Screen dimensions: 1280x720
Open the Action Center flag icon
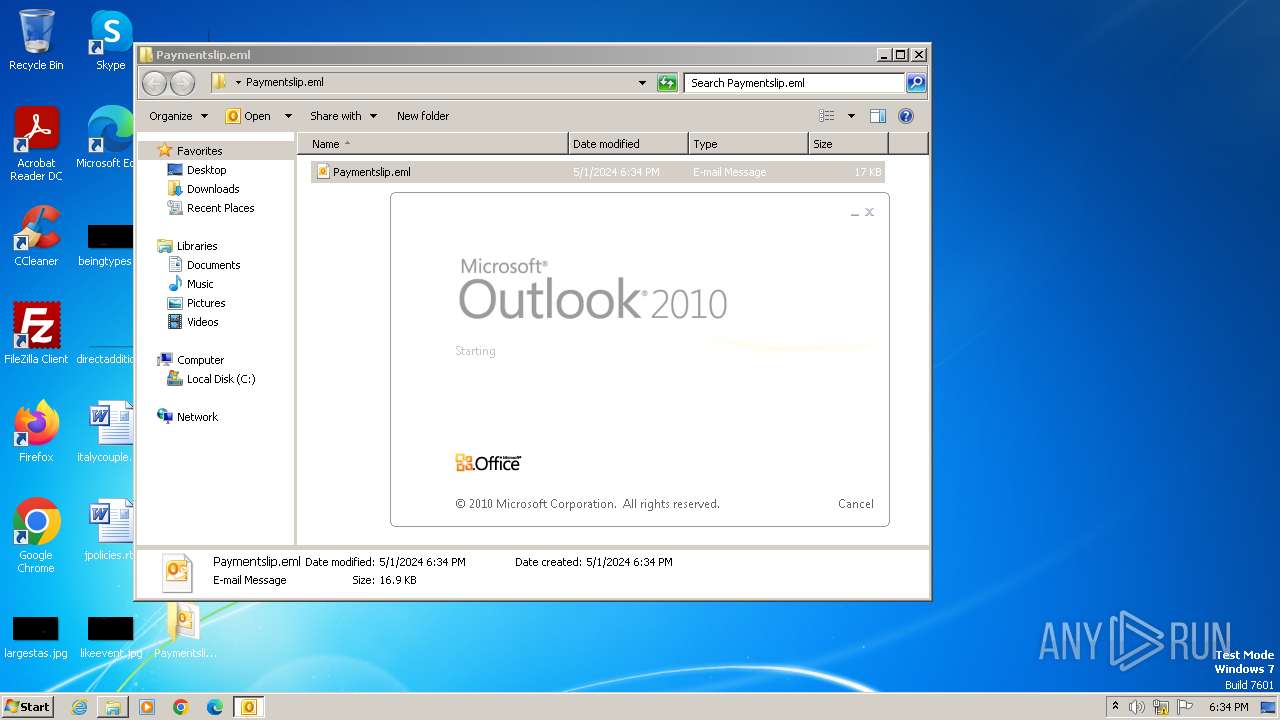pos(1184,707)
